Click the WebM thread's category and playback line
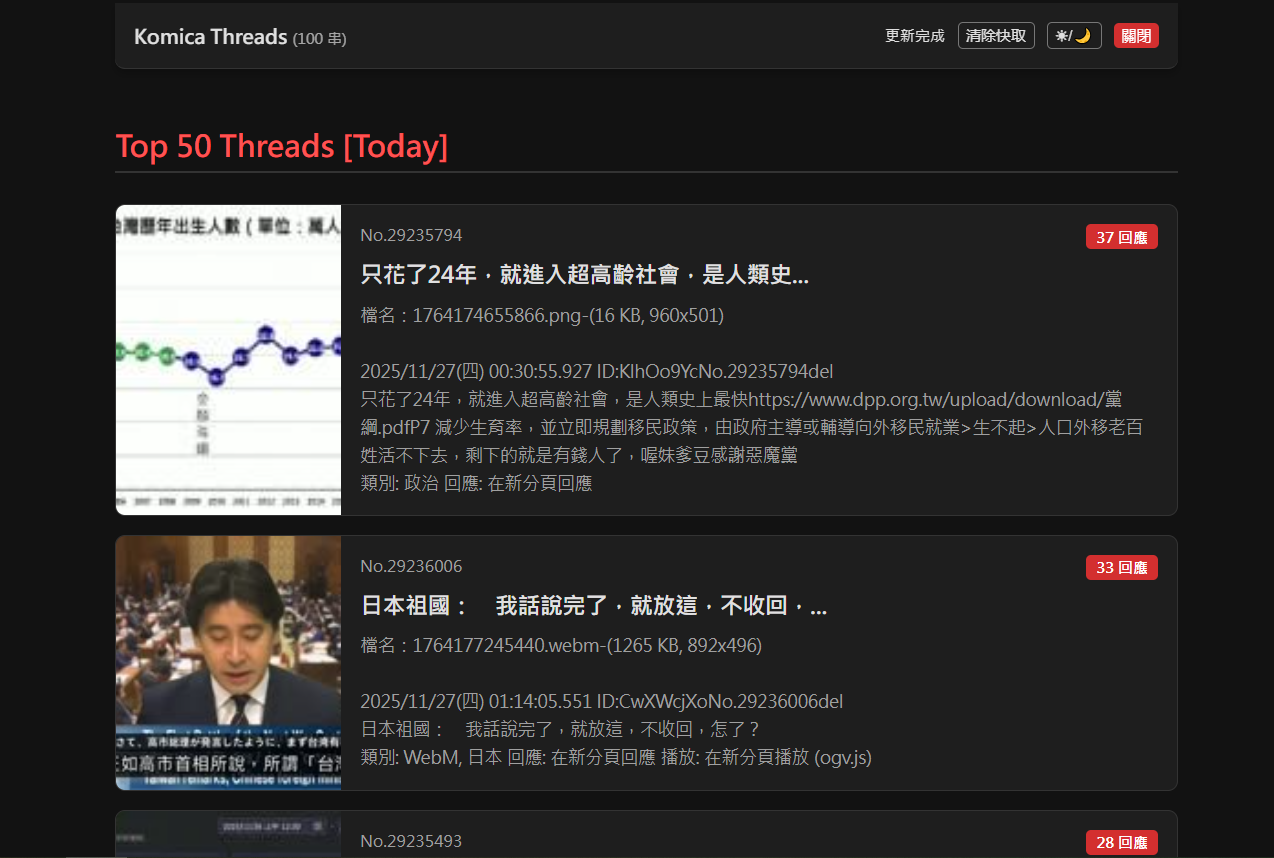This screenshot has width=1274, height=858. click(615, 757)
